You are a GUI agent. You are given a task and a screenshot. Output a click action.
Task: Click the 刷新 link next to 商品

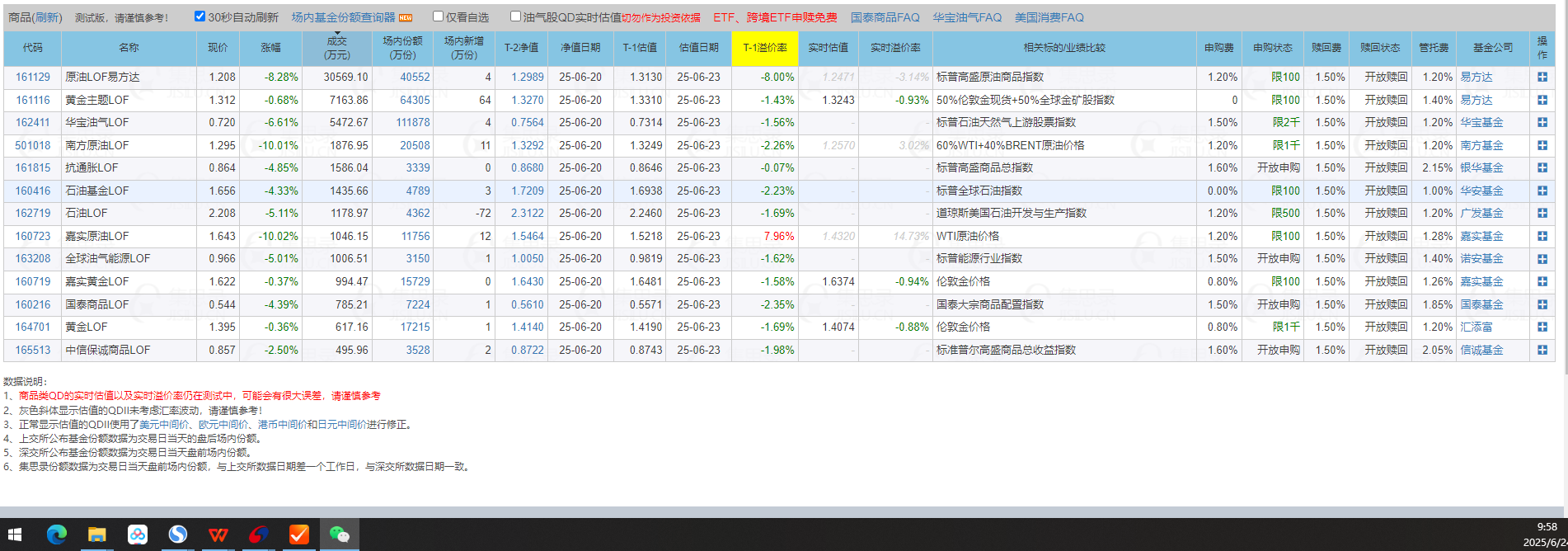pyautogui.click(x=47, y=17)
